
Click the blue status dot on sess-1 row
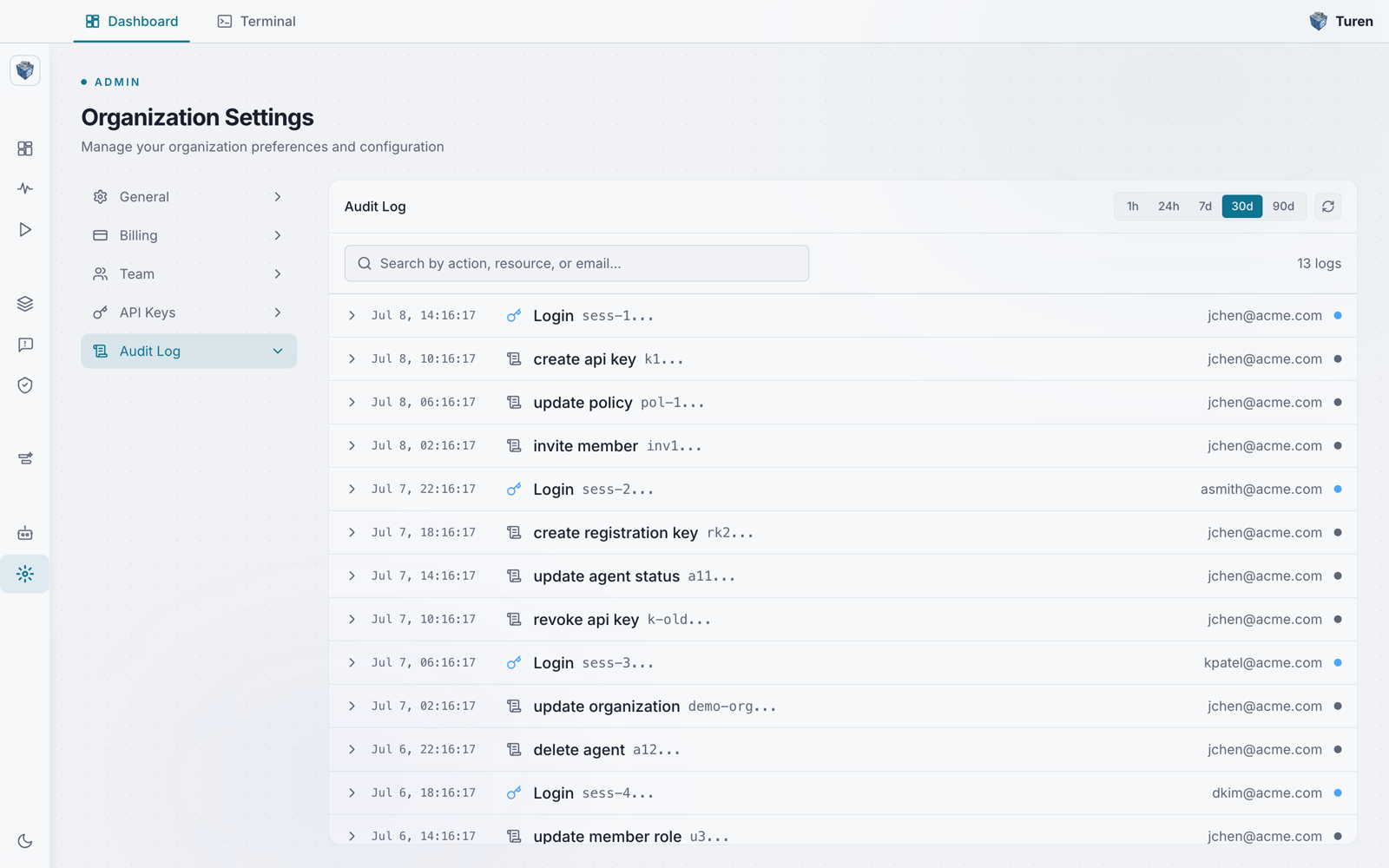tap(1338, 316)
